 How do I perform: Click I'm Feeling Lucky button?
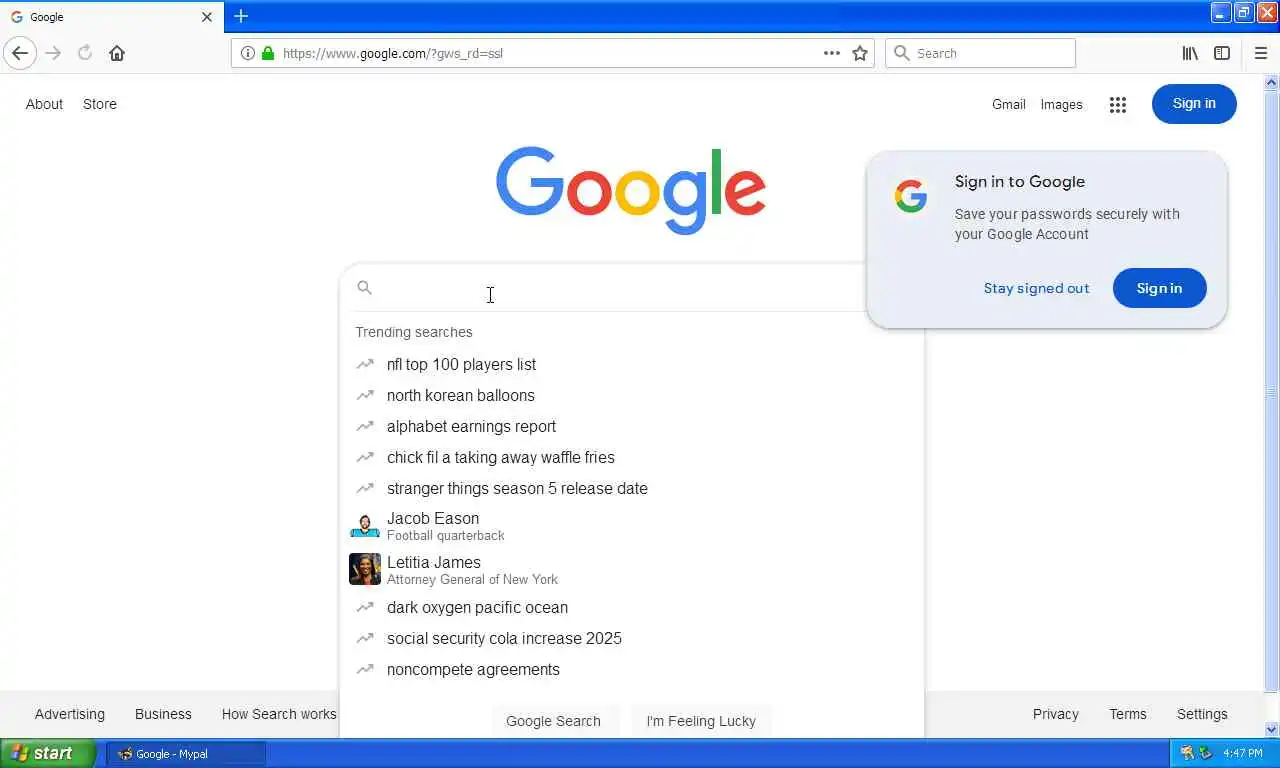pos(701,721)
